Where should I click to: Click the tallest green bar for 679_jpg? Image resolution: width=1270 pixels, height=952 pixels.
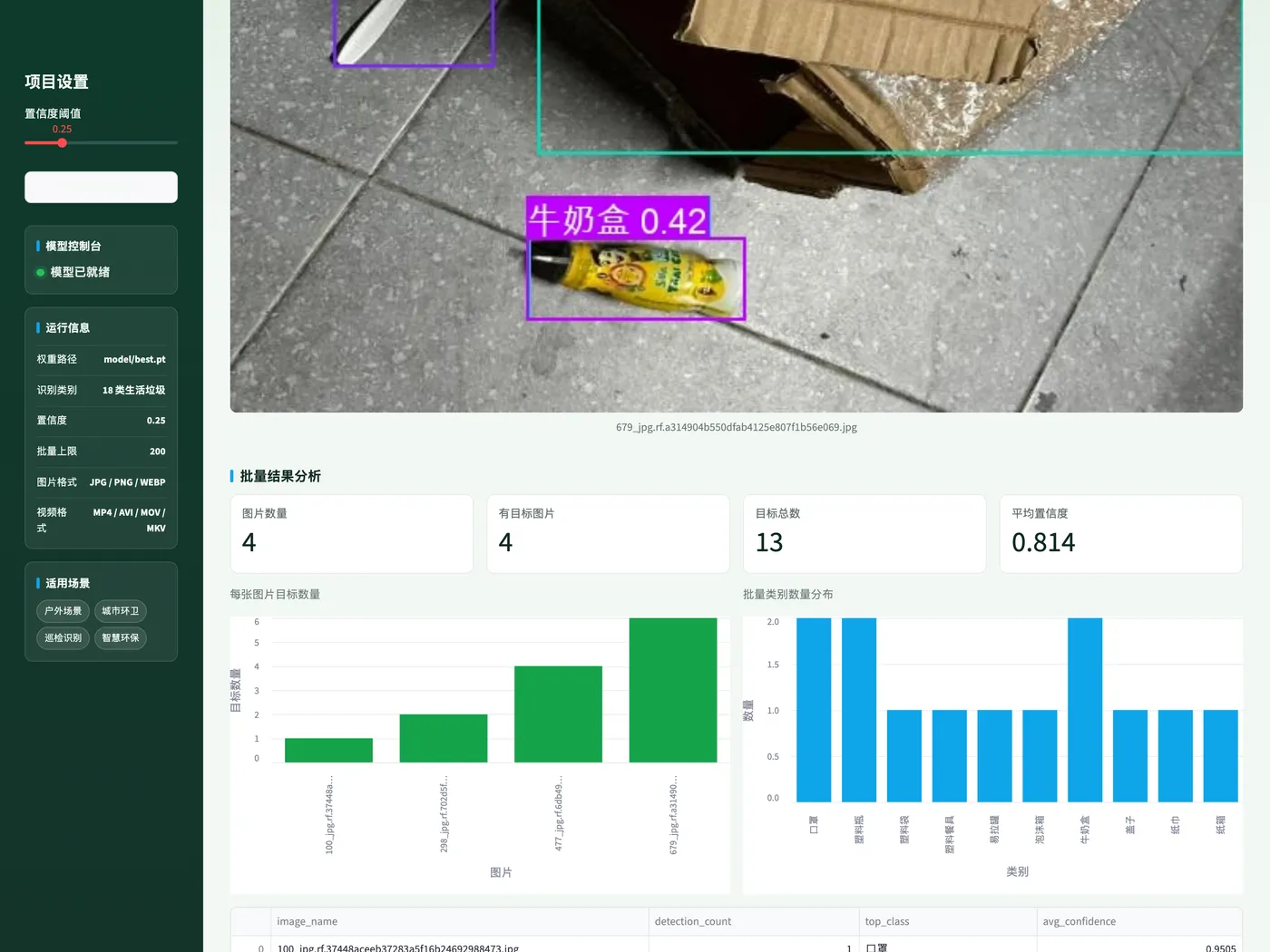coord(673,690)
